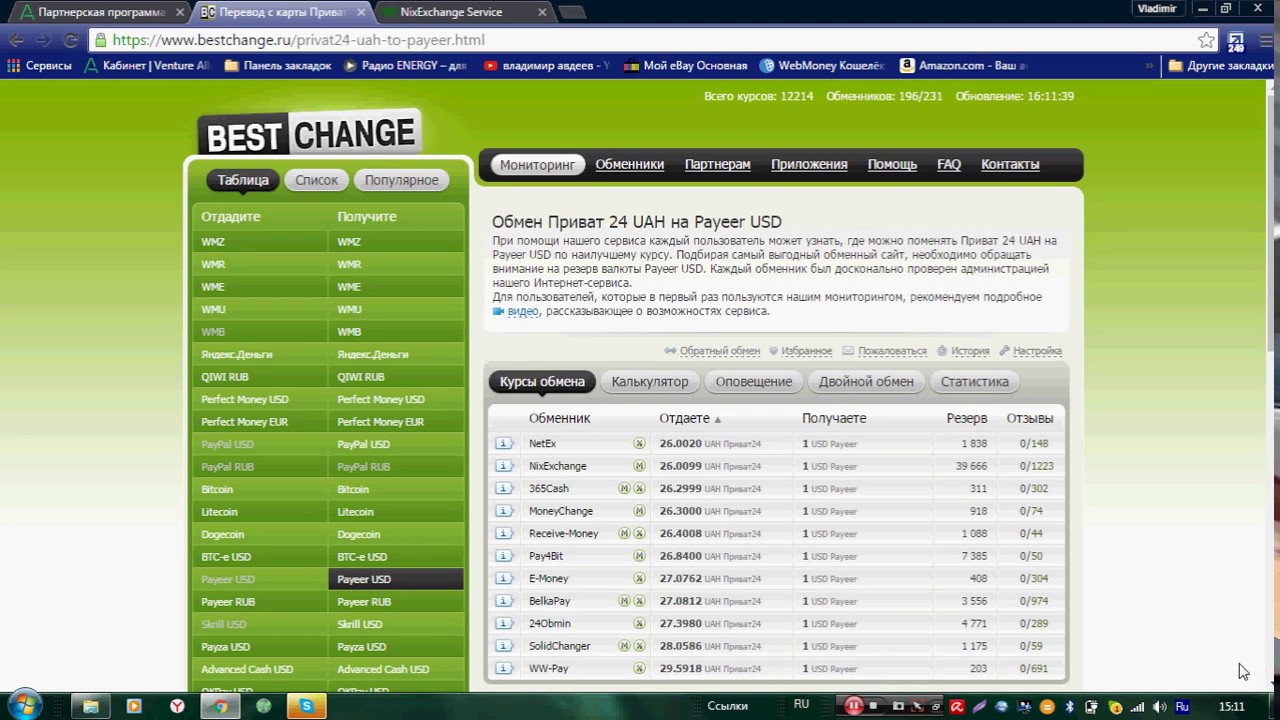
Task: Click the Избранное link
Action: pyautogui.click(x=806, y=351)
